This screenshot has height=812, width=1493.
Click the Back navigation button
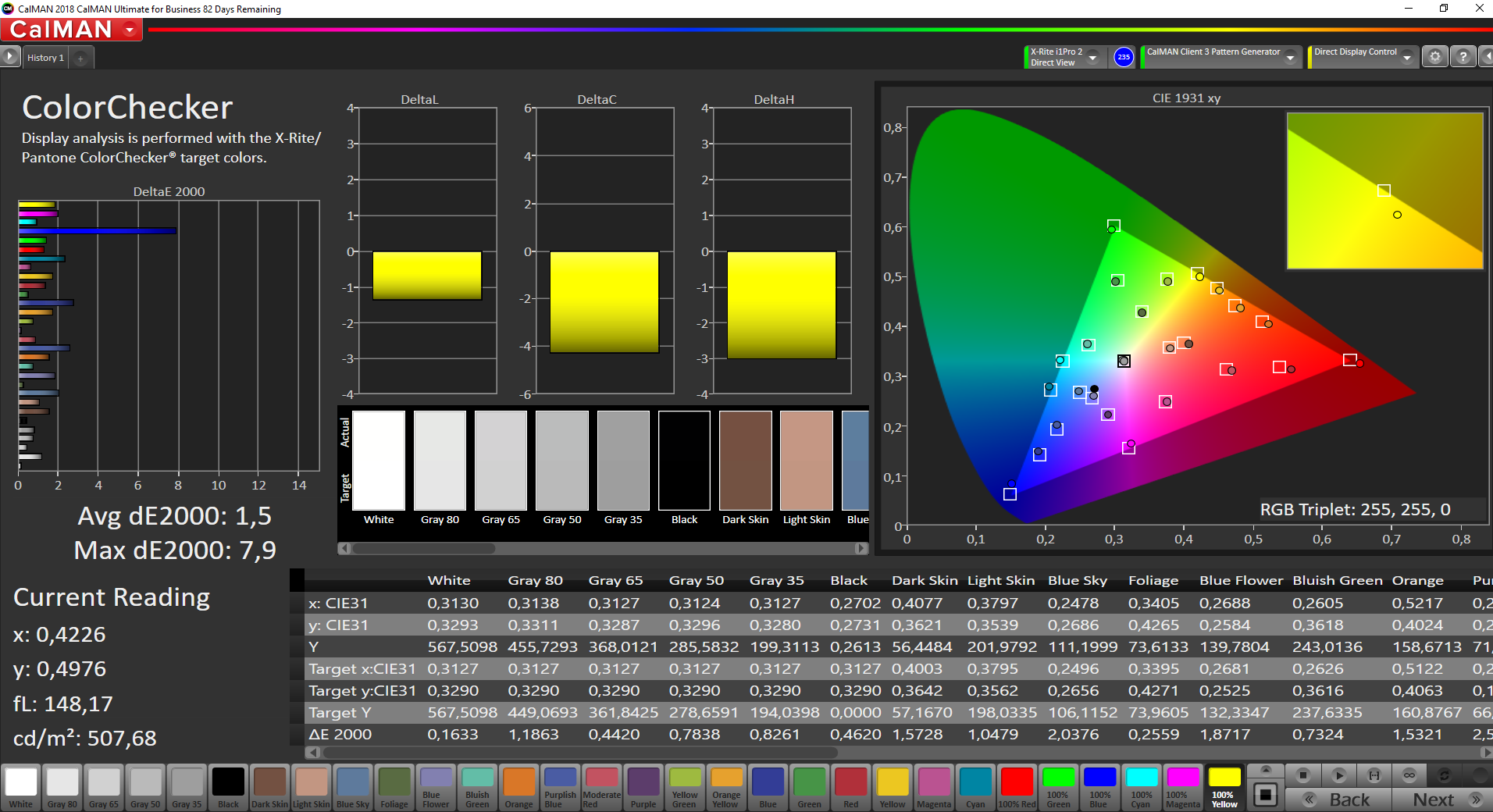(x=1338, y=800)
